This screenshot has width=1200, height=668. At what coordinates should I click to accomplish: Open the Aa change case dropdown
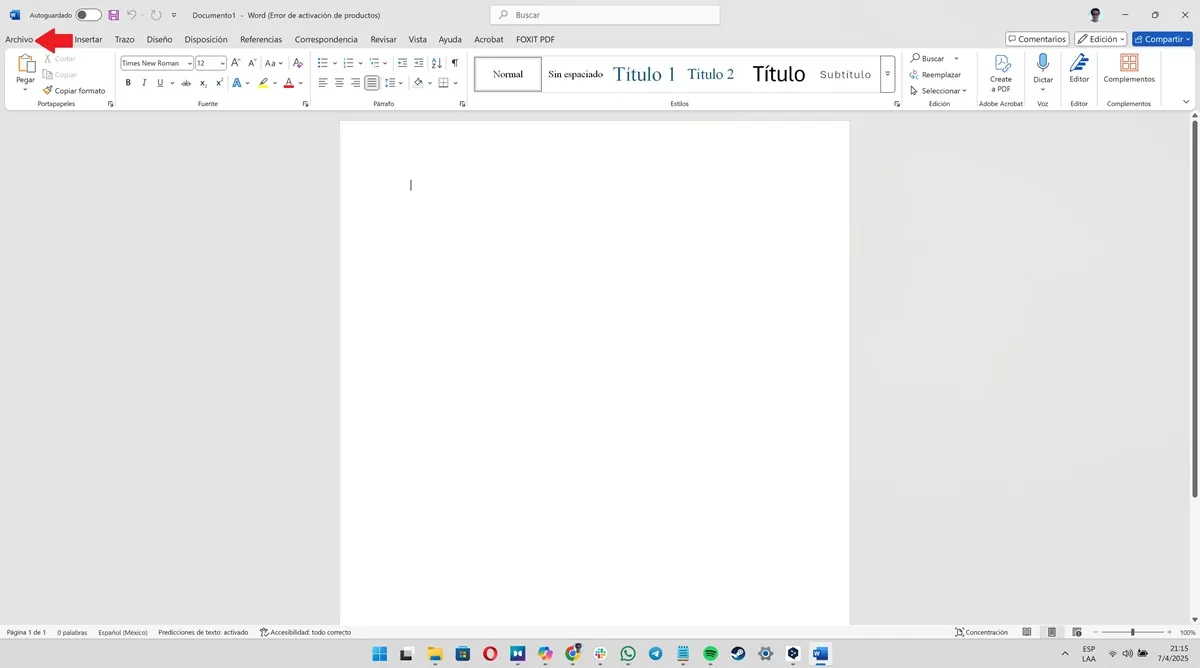pos(274,63)
